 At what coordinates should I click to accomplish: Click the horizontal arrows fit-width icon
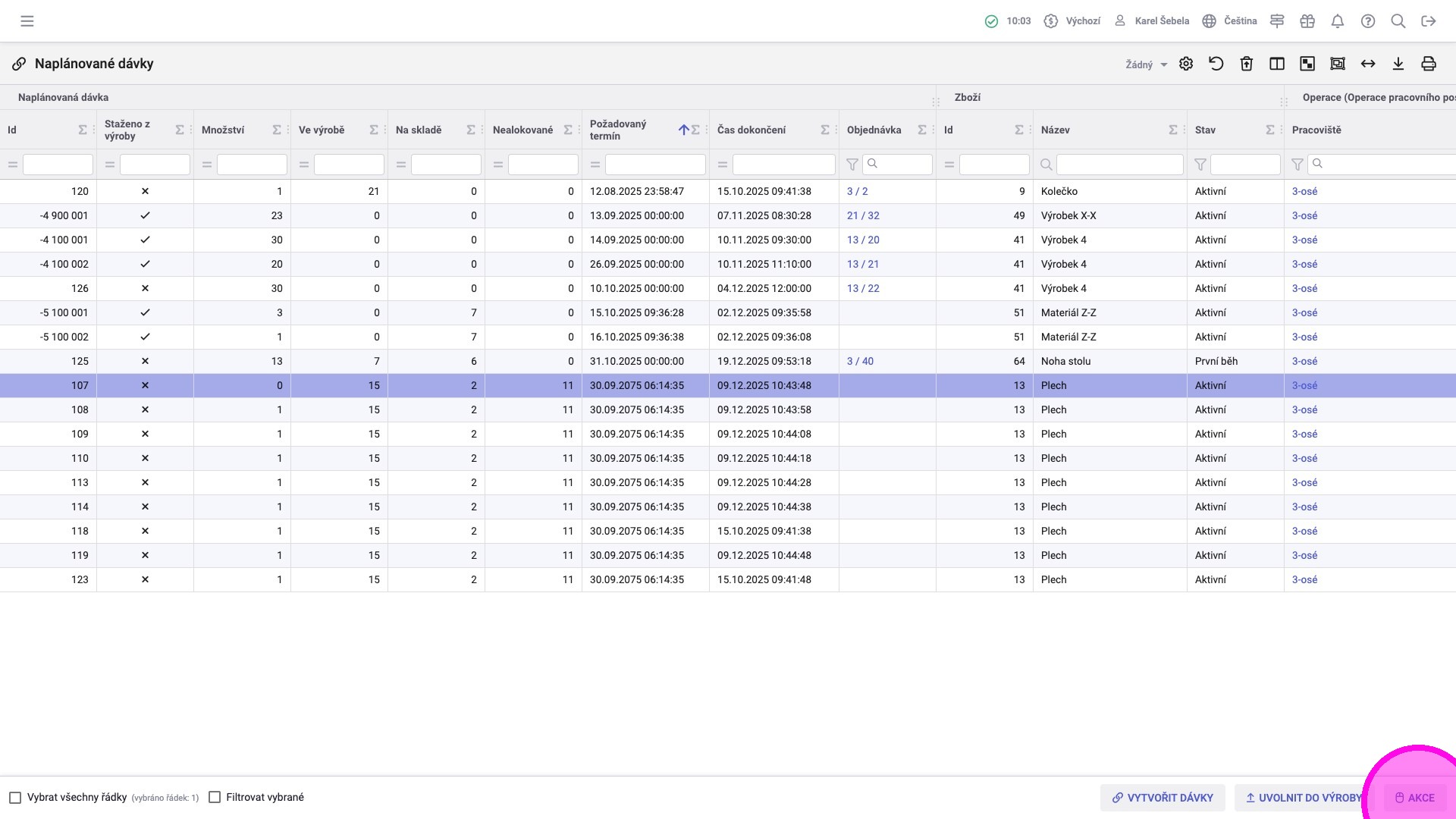coord(1368,64)
